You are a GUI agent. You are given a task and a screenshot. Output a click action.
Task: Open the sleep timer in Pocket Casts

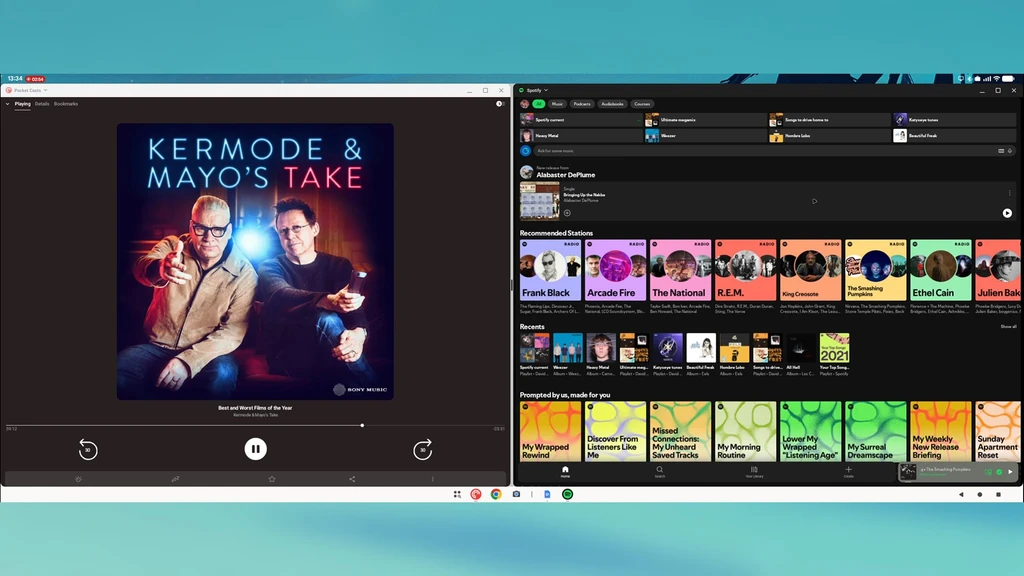[175, 479]
